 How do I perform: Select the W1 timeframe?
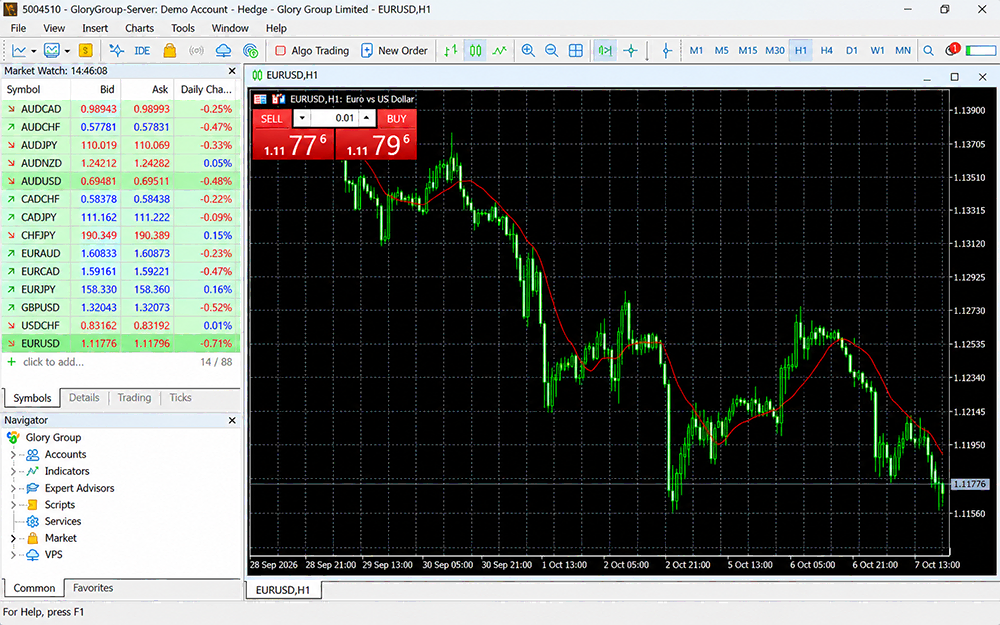point(878,50)
